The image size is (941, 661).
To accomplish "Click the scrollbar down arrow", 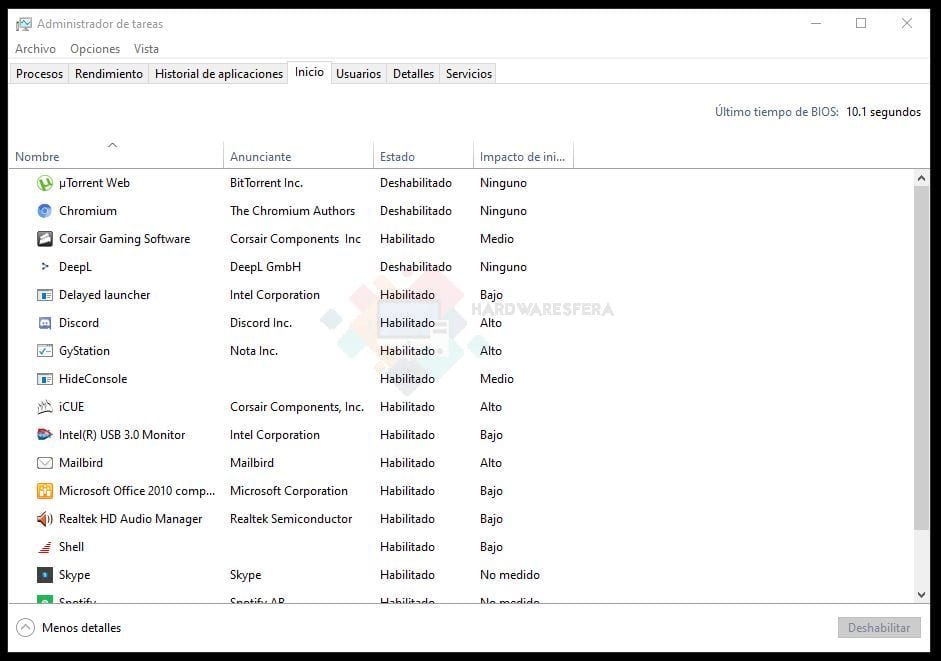I will [921, 595].
